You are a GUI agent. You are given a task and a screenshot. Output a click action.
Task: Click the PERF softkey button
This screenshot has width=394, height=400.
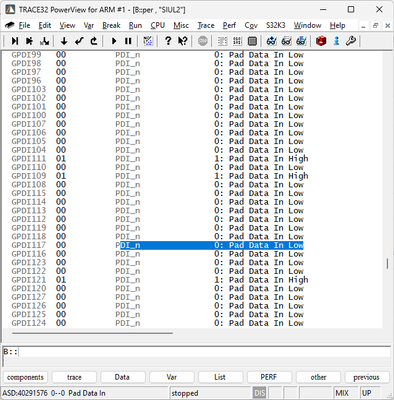pos(269,377)
